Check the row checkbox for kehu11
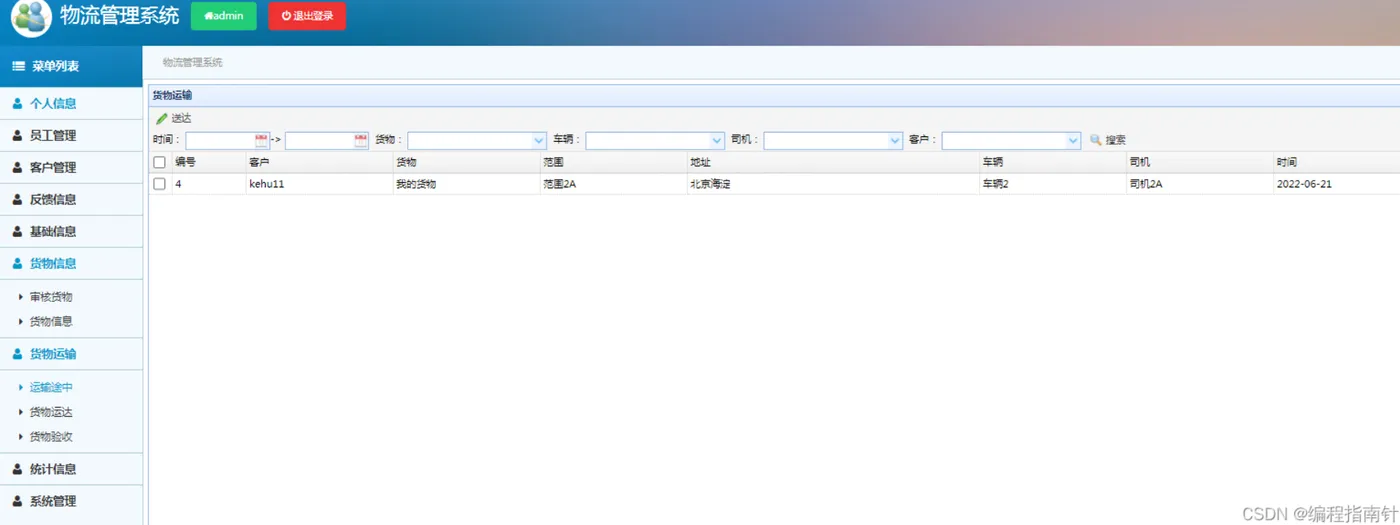Screen dimensions: 1400x525 click(x=159, y=184)
